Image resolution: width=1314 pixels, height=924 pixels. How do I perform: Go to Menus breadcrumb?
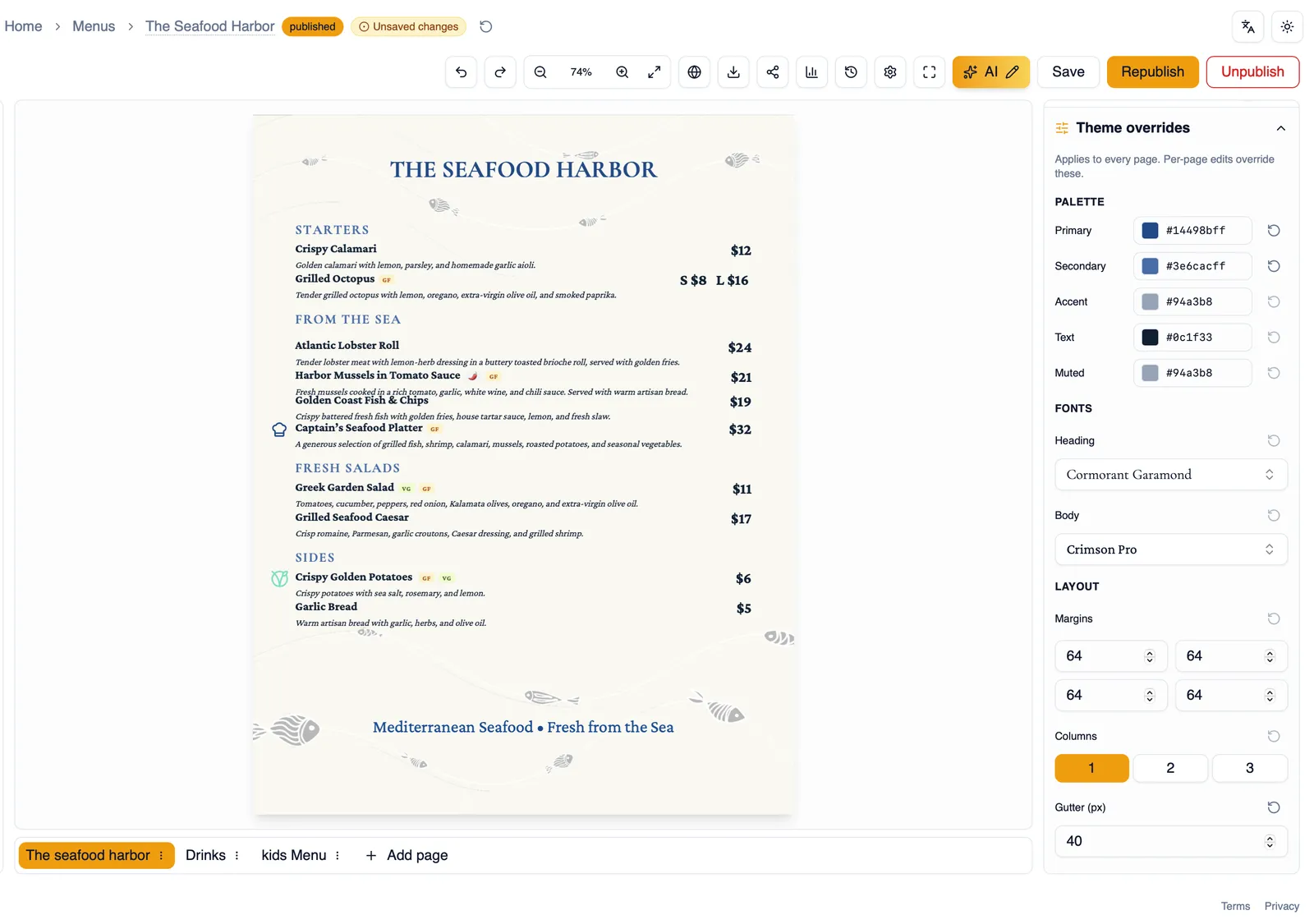click(94, 26)
